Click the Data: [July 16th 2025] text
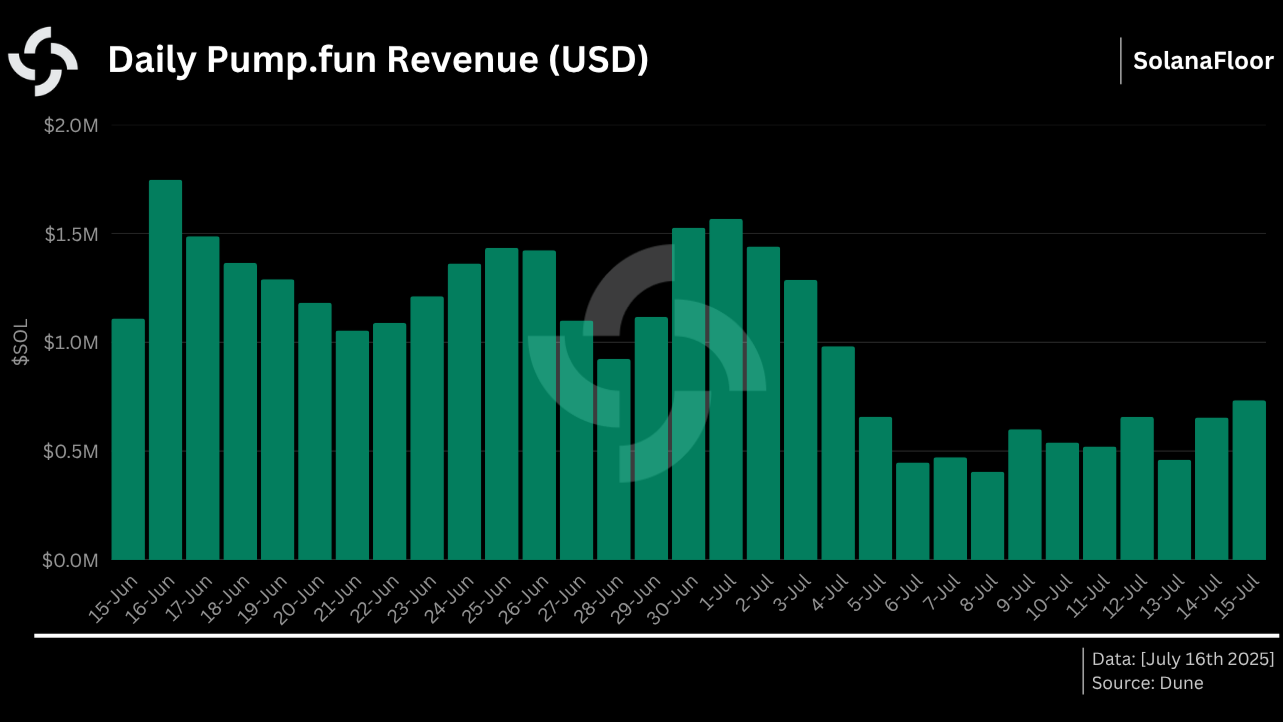This screenshot has height=722, width=1283. (1183, 659)
